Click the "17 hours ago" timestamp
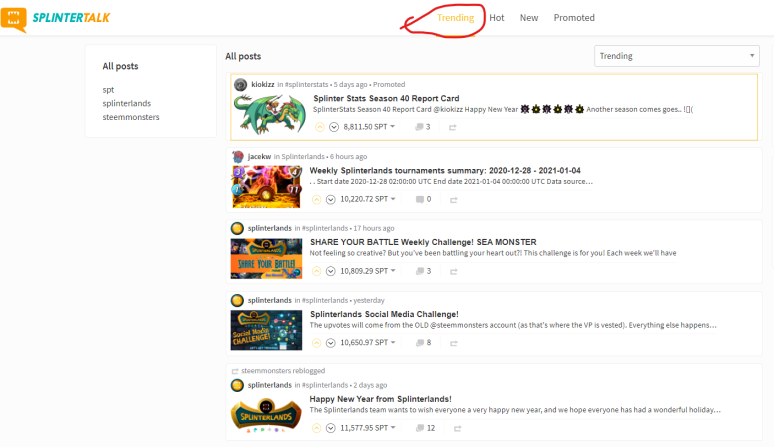The height and width of the screenshot is (447, 774). tap(374, 228)
